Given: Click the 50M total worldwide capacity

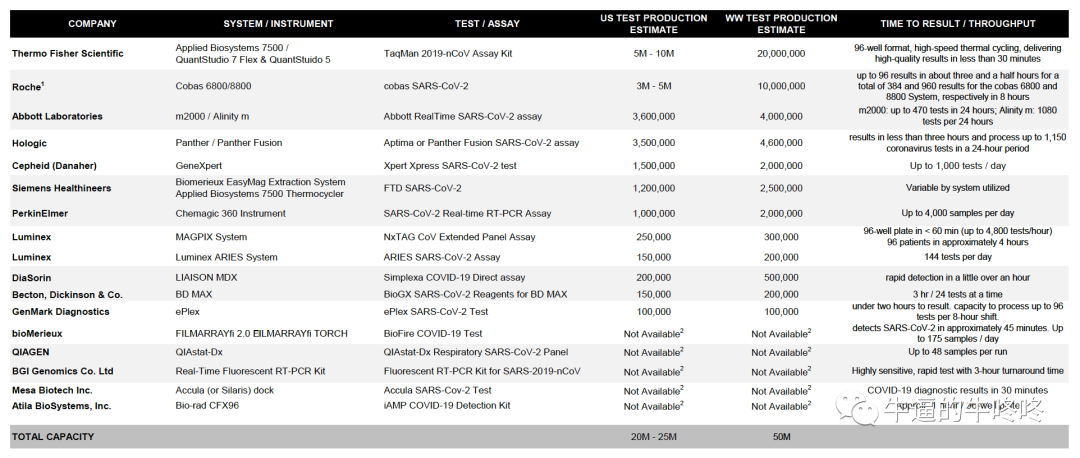Looking at the screenshot, I should pos(781,437).
